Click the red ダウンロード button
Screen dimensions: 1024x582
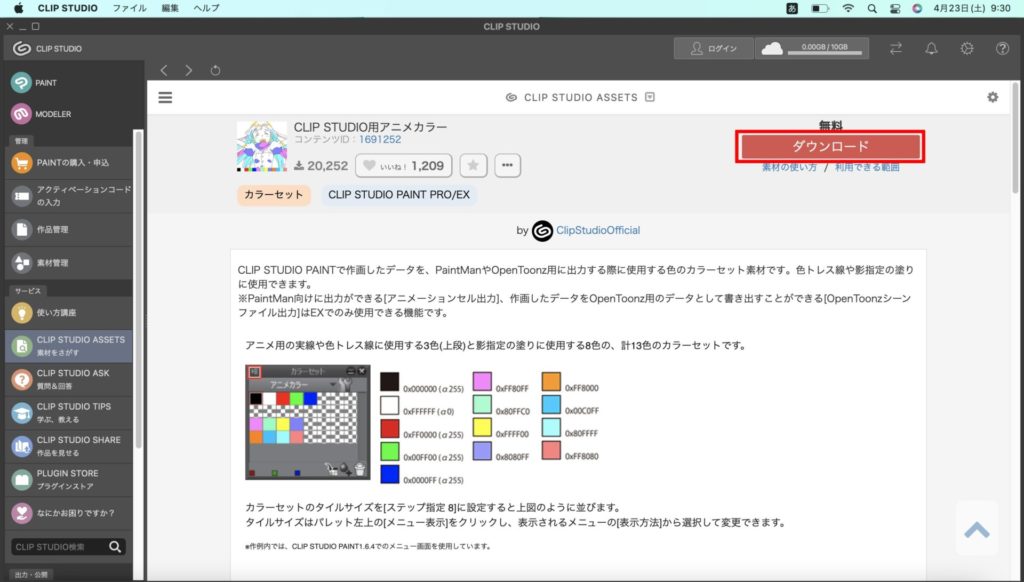[x=831, y=146]
